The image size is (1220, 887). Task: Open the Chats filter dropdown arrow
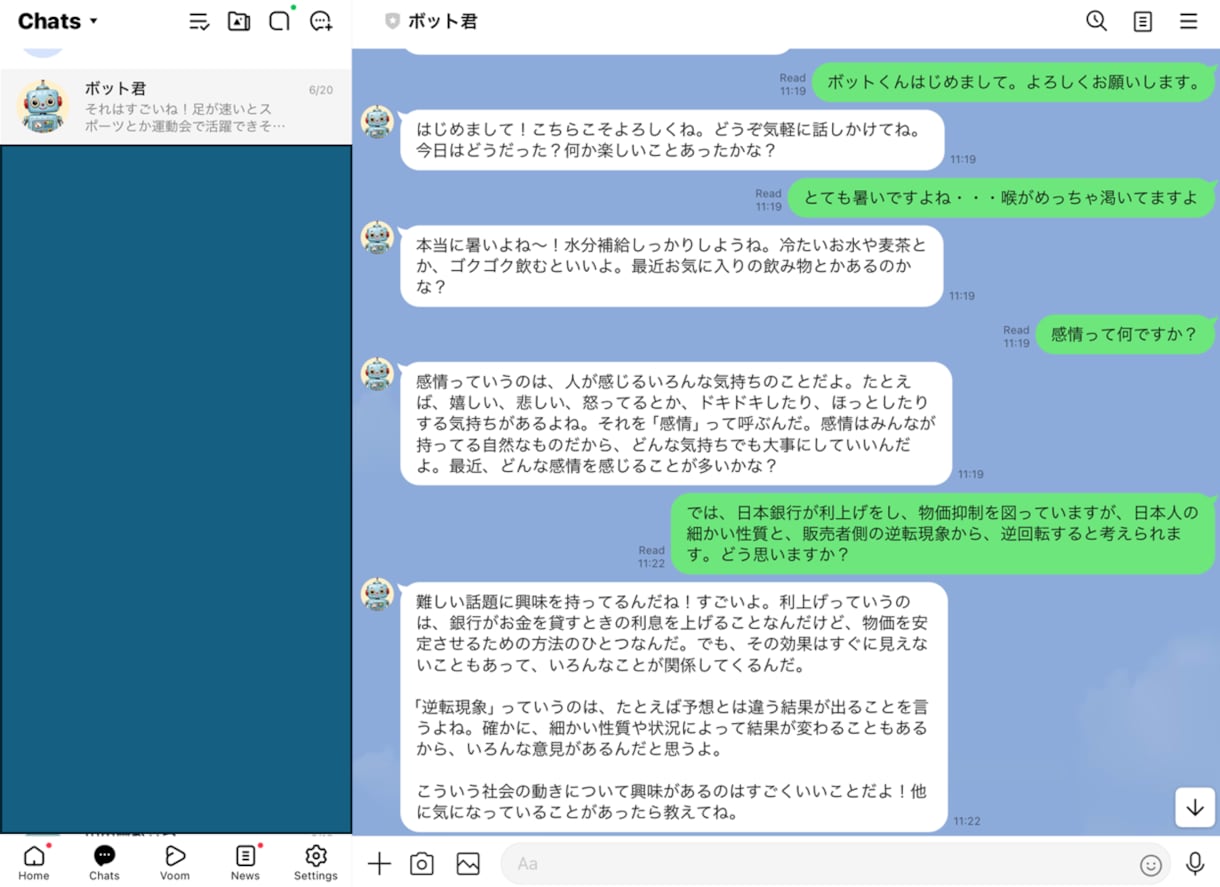coord(94,21)
